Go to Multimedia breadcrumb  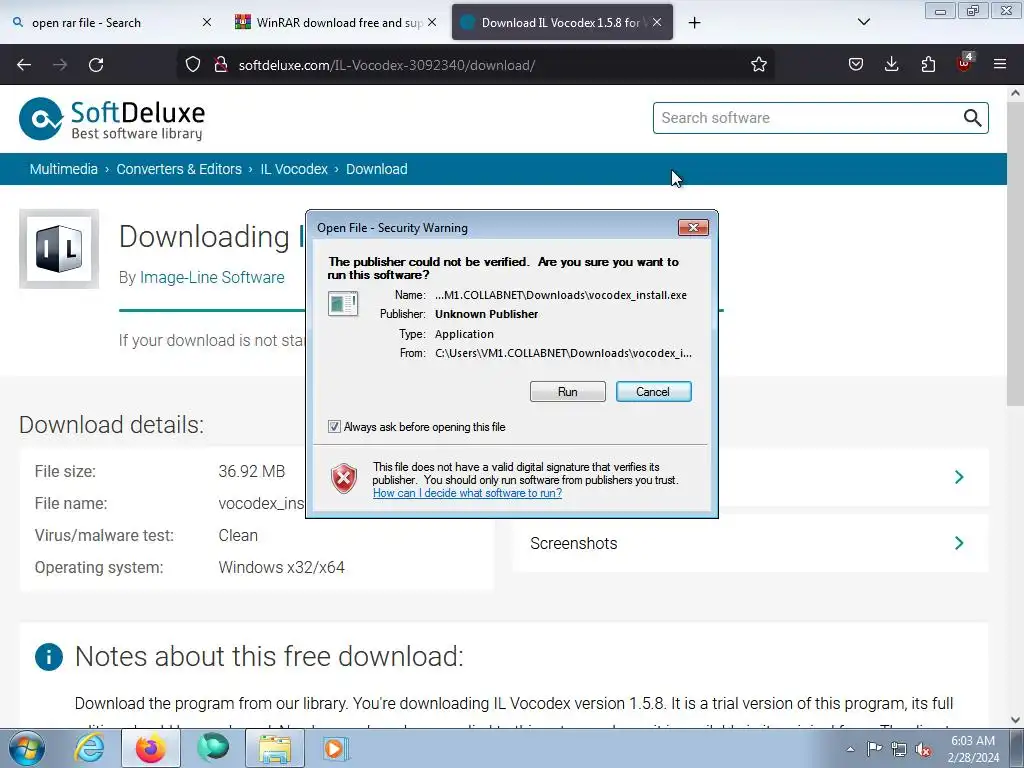point(63,169)
